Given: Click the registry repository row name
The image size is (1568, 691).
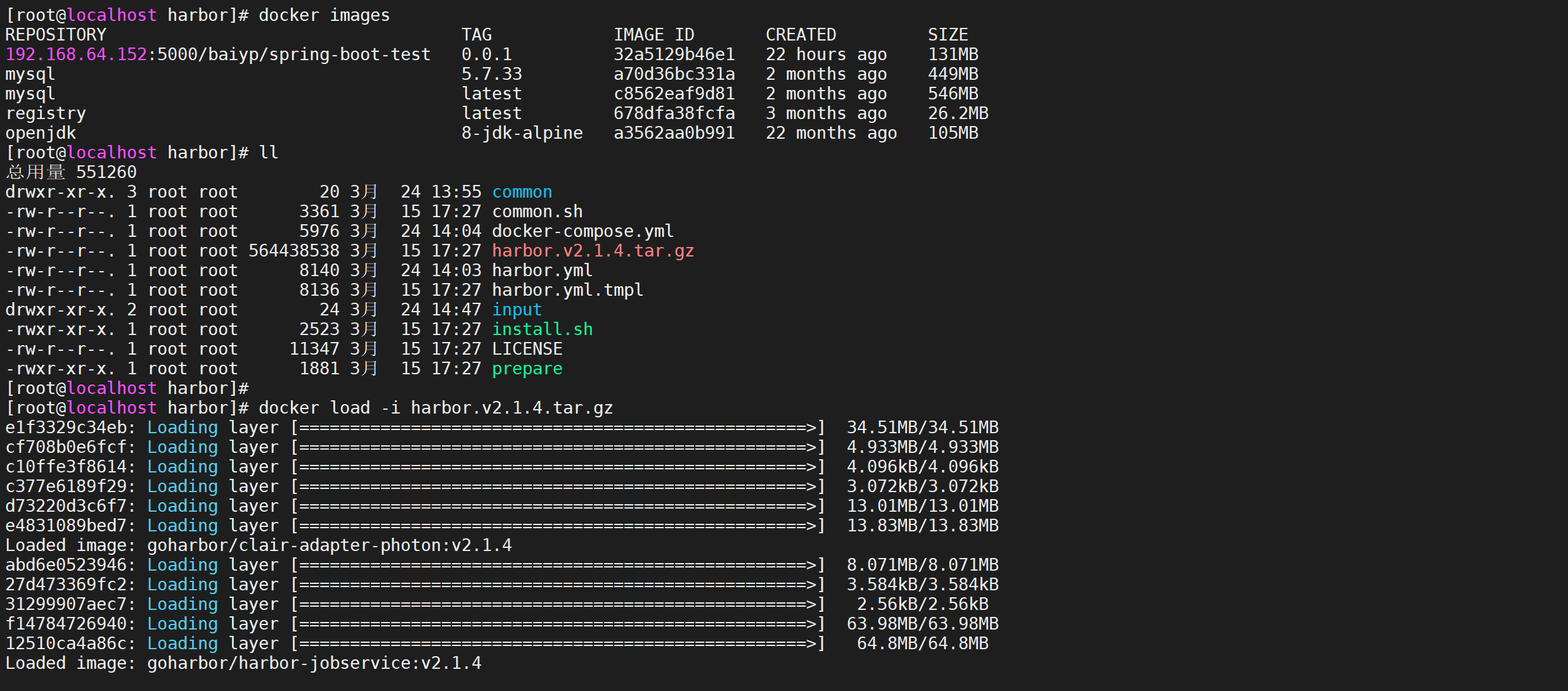Looking at the screenshot, I should point(46,113).
